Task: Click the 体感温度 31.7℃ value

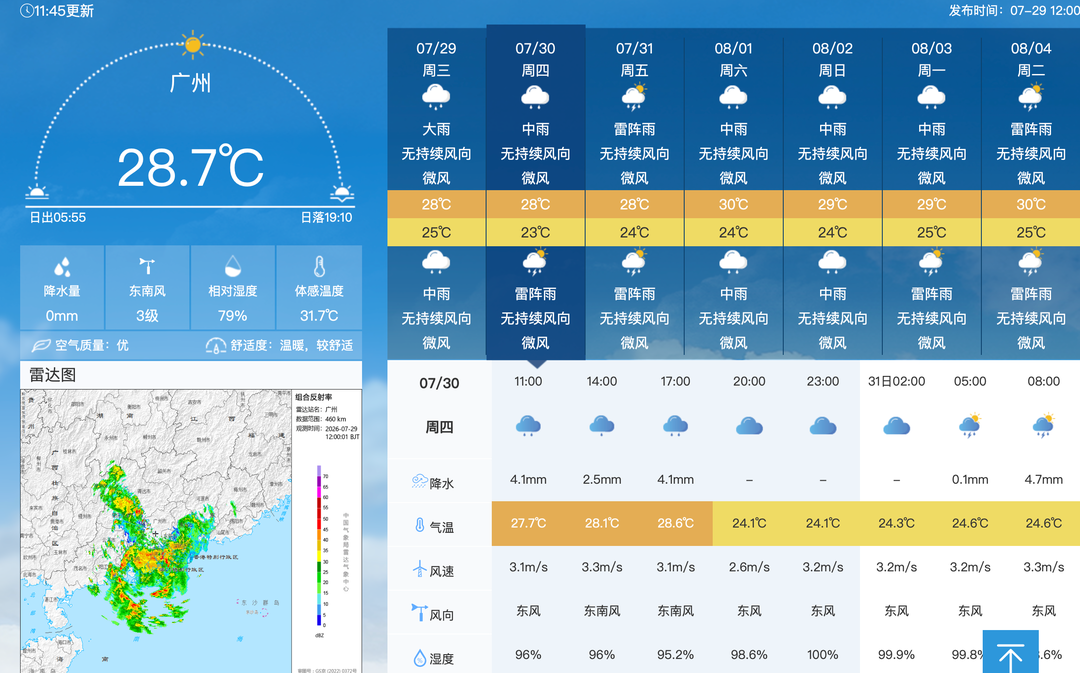Action: point(319,316)
